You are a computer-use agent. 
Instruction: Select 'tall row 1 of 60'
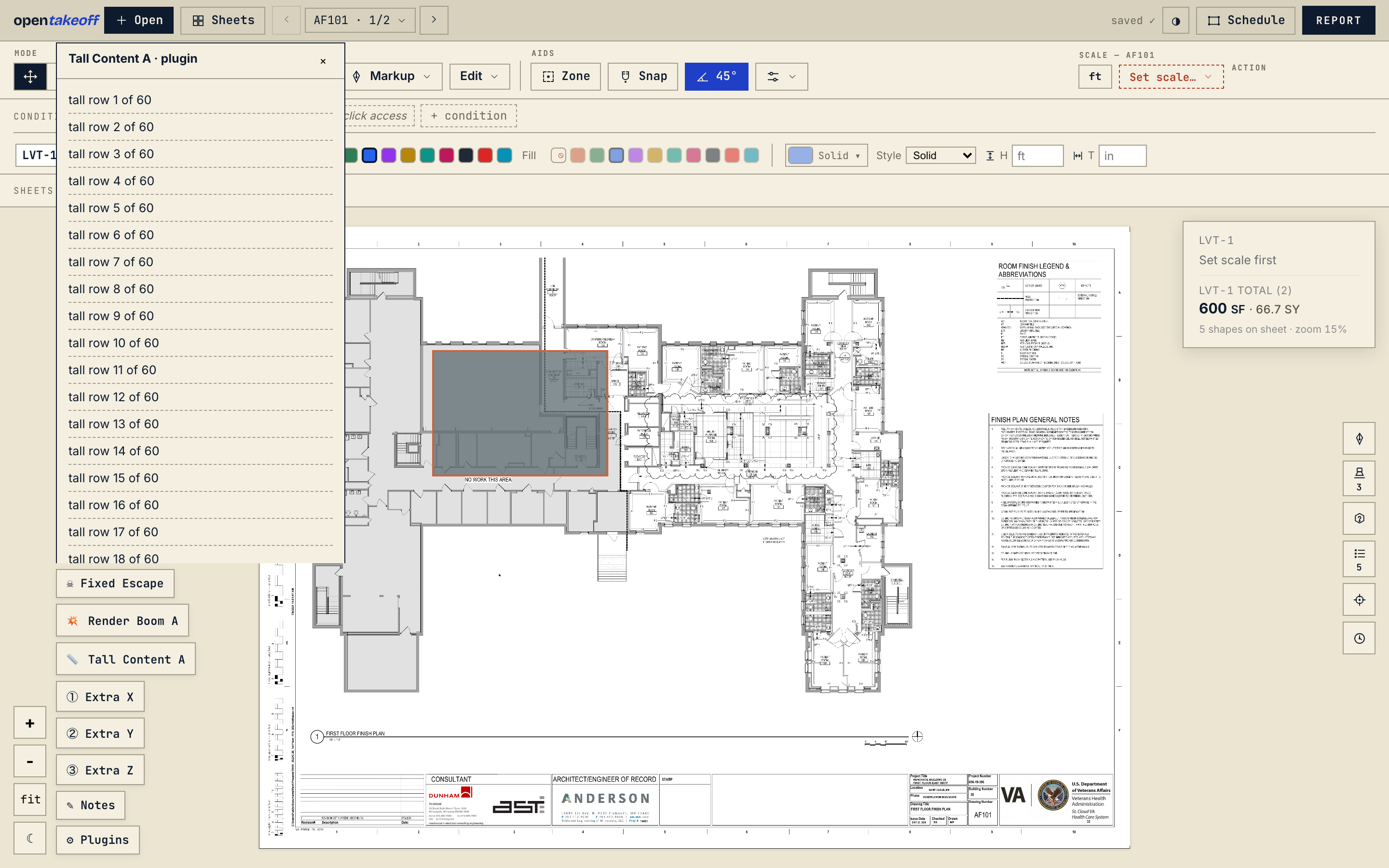point(200,100)
